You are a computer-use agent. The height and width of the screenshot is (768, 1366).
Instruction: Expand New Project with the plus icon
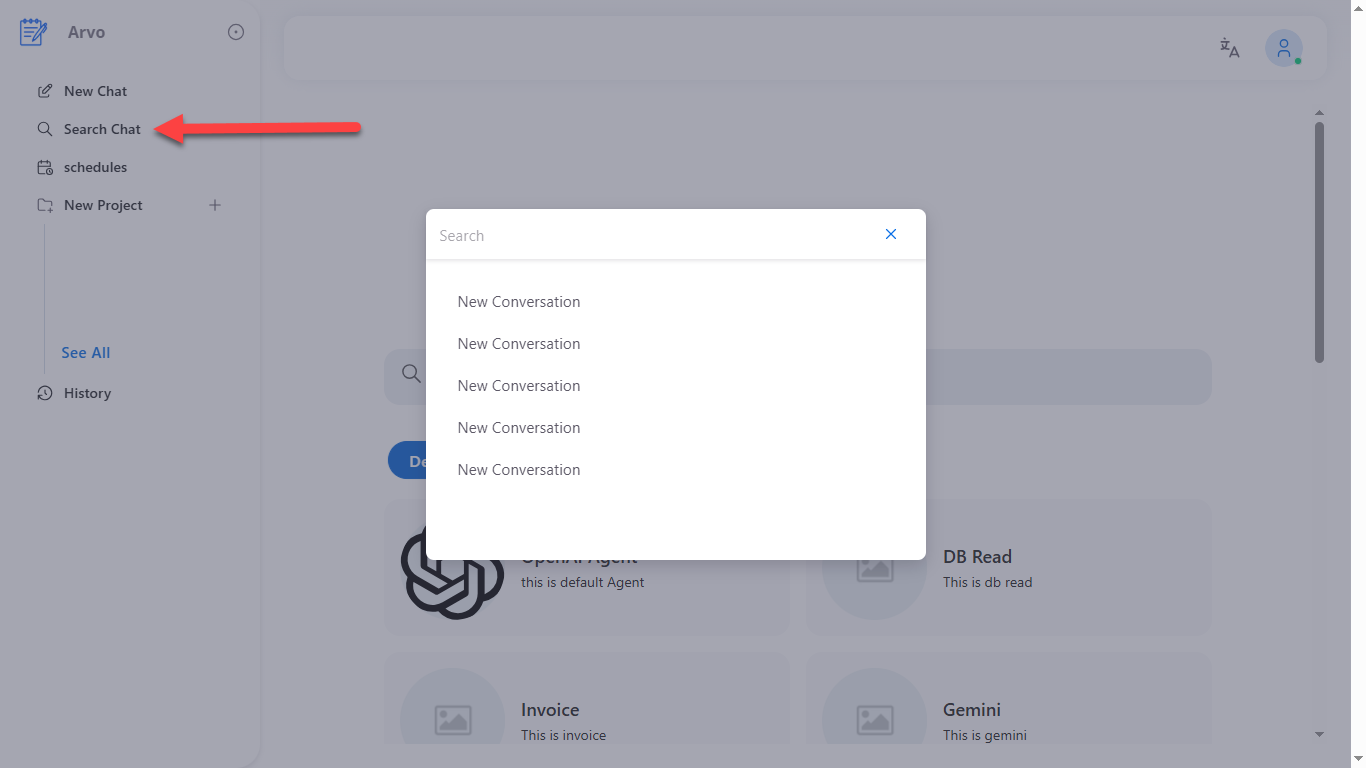(215, 205)
